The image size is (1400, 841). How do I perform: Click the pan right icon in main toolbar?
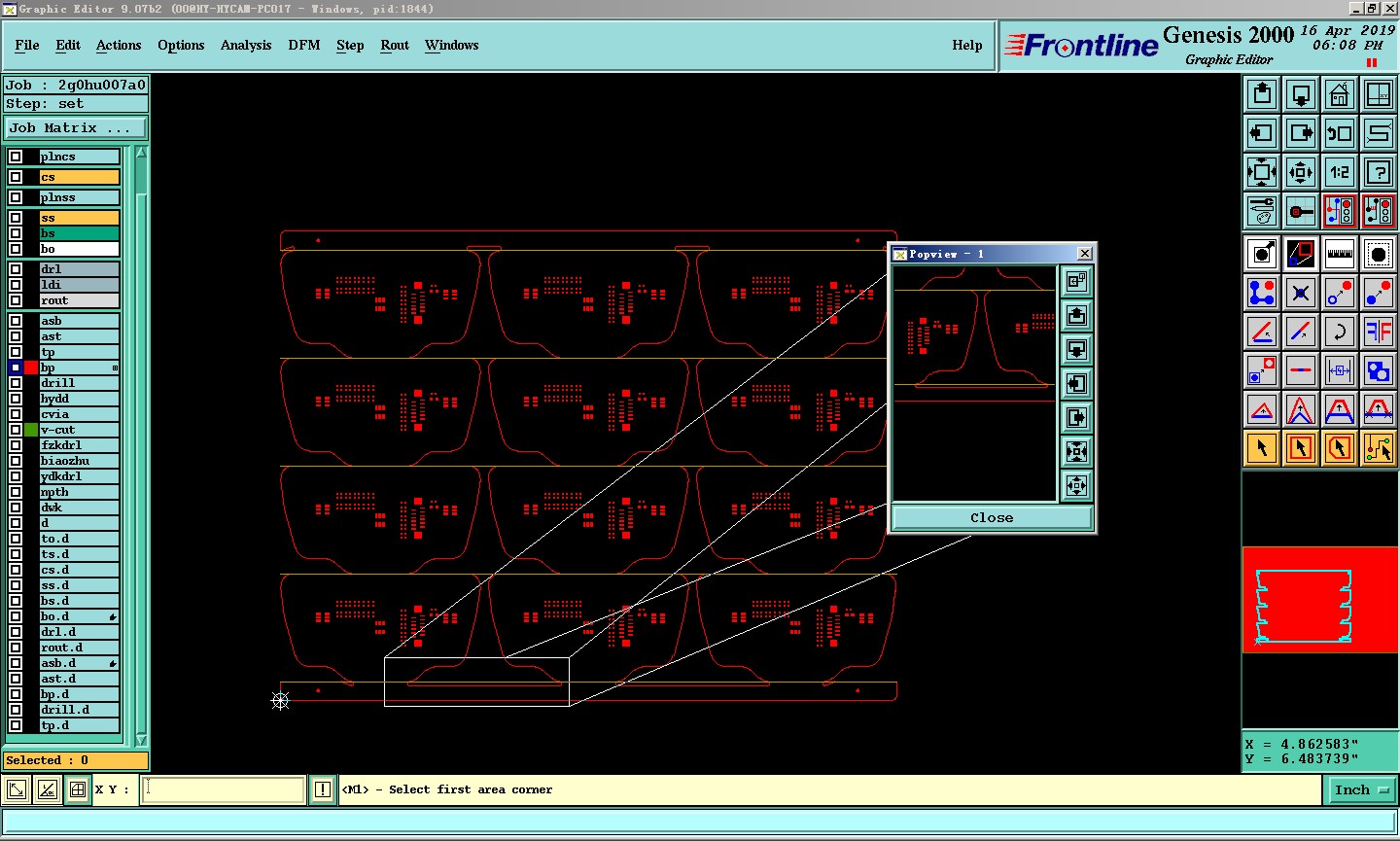[1301, 133]
